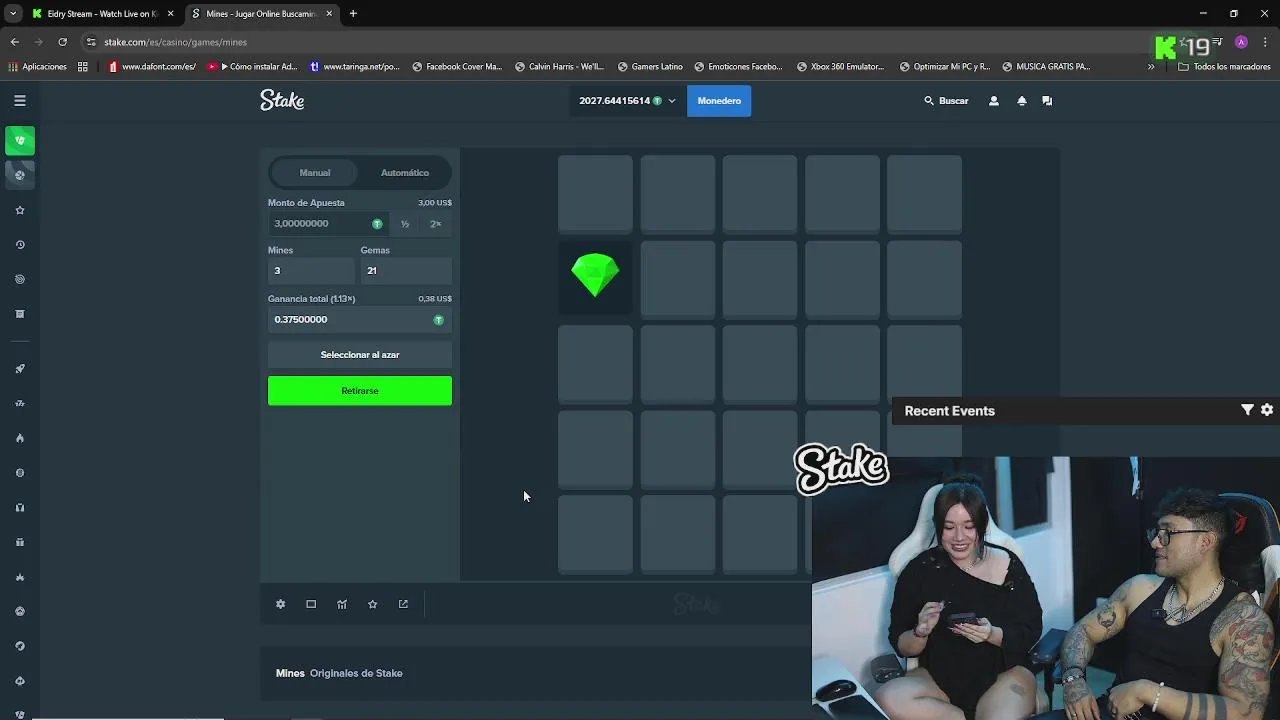Viewport: 1280px width, 720px height.
Task: Open the notifications bell in header
Action: pyautogui.click(x=1021, y=101)
